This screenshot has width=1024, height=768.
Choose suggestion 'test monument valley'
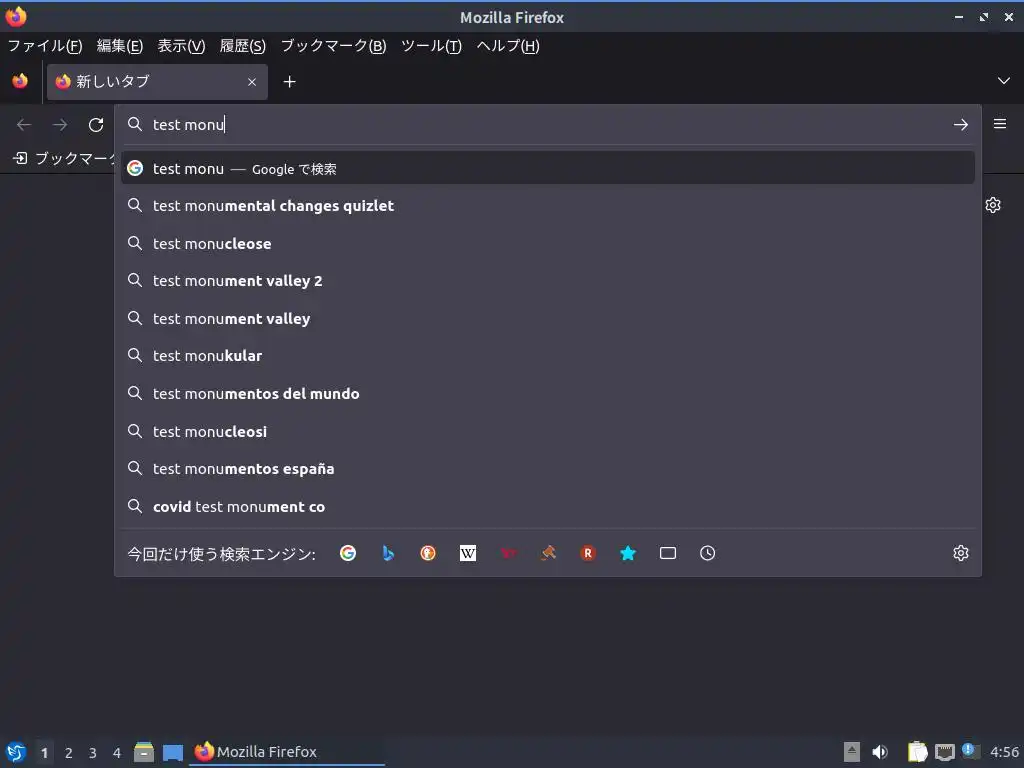(x=548, y=319)
